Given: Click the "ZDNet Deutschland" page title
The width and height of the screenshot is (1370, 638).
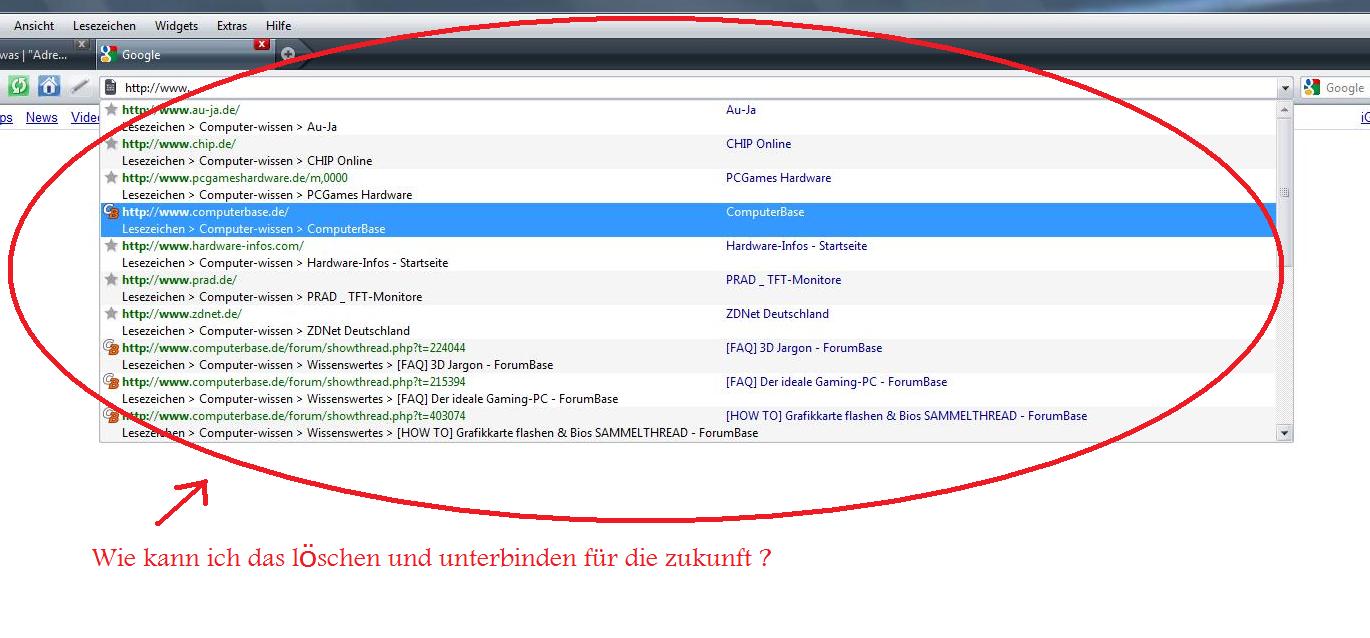Looking at the screenshot, I should (777, 314).
